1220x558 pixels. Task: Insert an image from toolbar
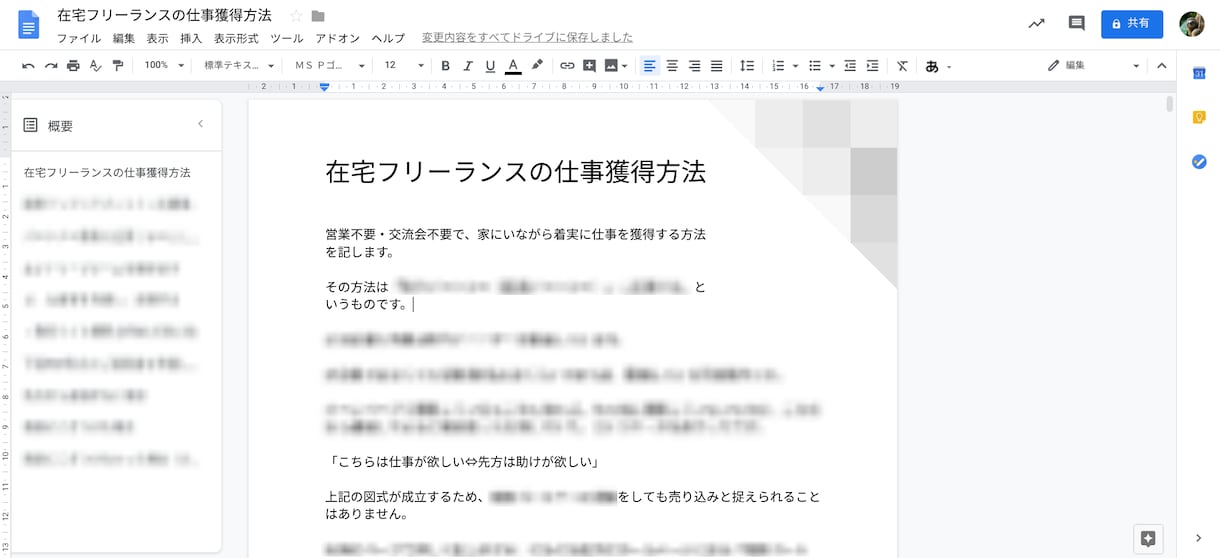click(x=611, y=66)
